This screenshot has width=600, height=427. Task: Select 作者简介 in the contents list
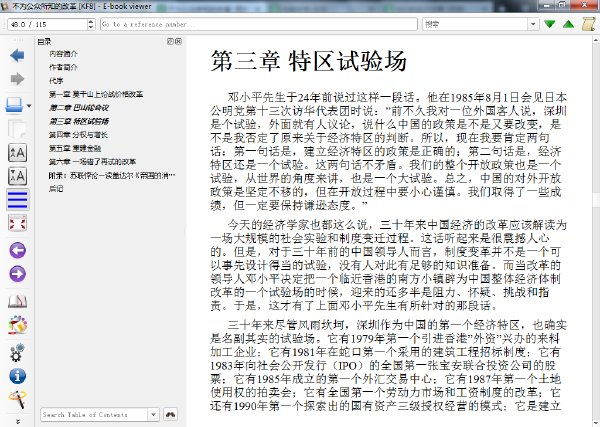coord(63,67)
